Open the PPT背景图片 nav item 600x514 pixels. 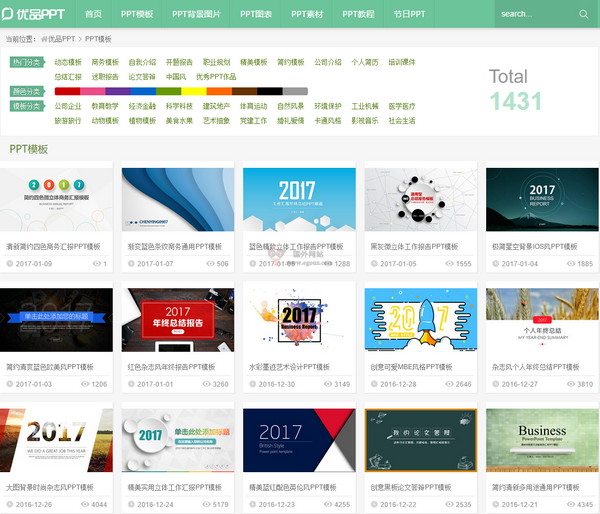pyautogui.click(x=196, y=14)
